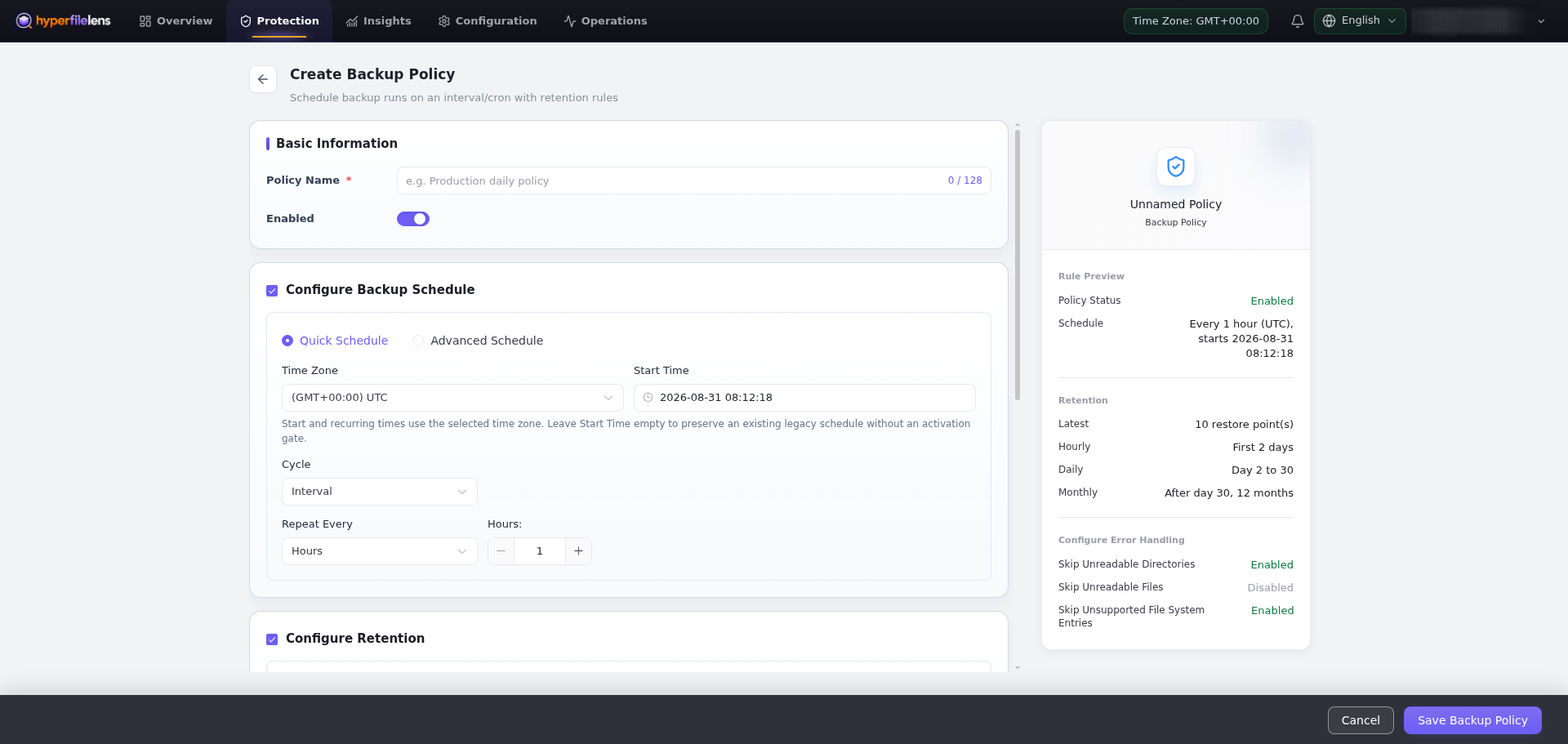Click the Start Time date field
The width and height of the screenshot is (1568, 744).
pyautogui.click(x=804, y=398)
